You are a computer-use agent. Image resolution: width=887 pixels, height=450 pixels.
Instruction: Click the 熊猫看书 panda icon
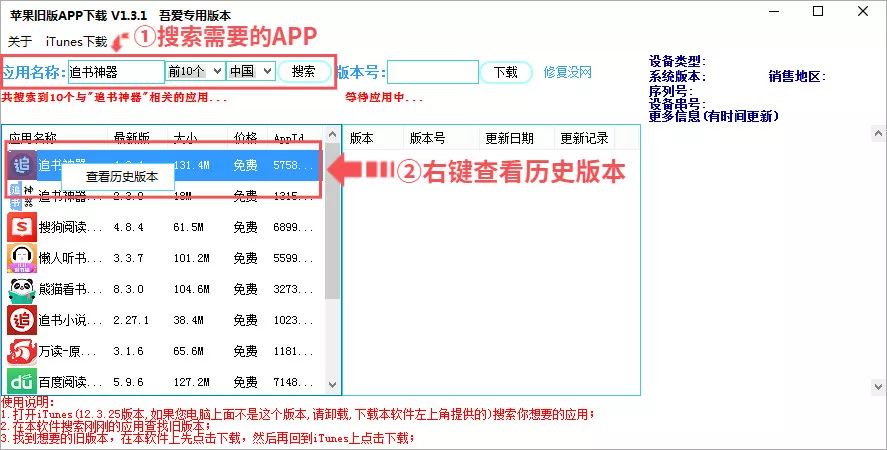[21, 289]
